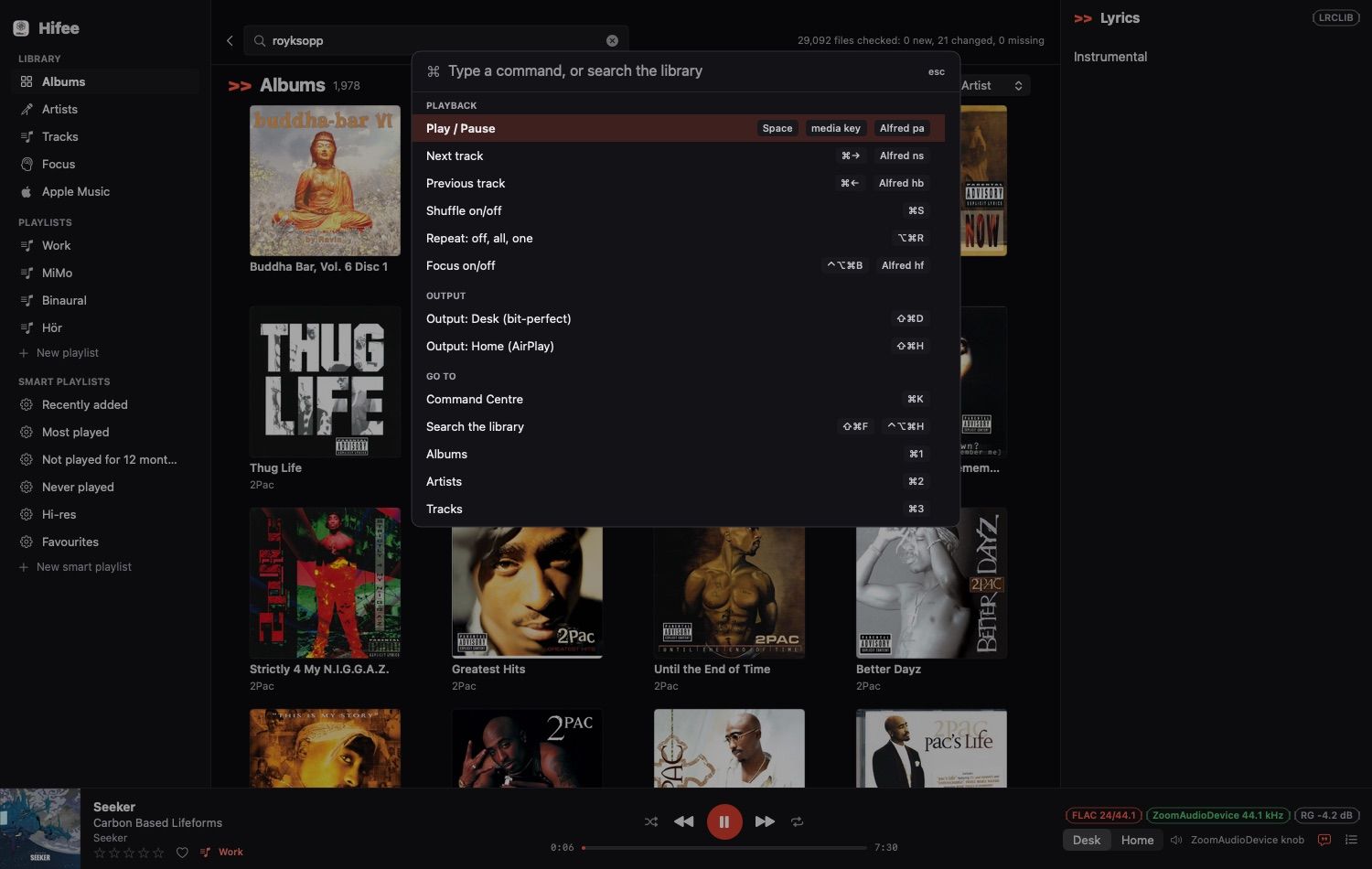Image resolution: width=1372 pixels, height=869 pixels.
Task: Open Tracks in the sidebar library
Action: (x=105, y=136)
